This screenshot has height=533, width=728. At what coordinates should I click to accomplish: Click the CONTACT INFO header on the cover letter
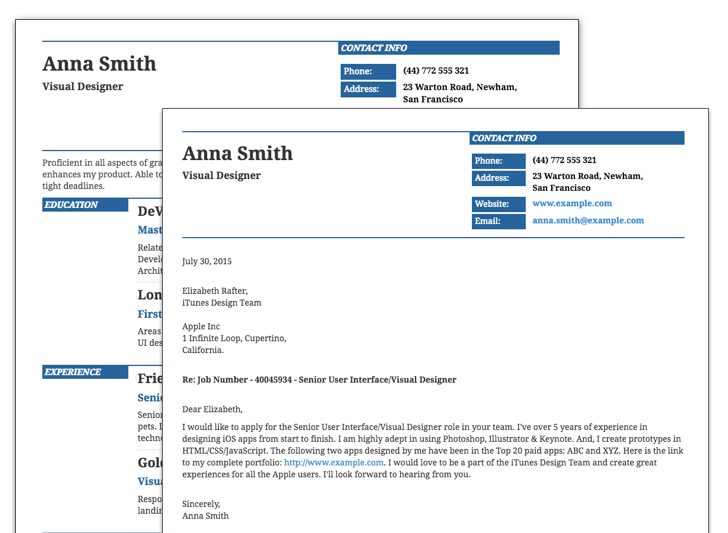click(x=577, y=138)
